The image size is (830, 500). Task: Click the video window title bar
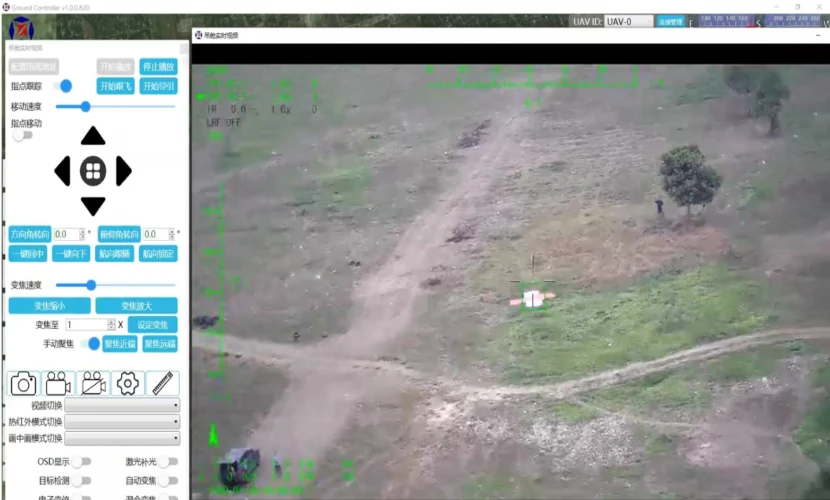pos(511,35)
